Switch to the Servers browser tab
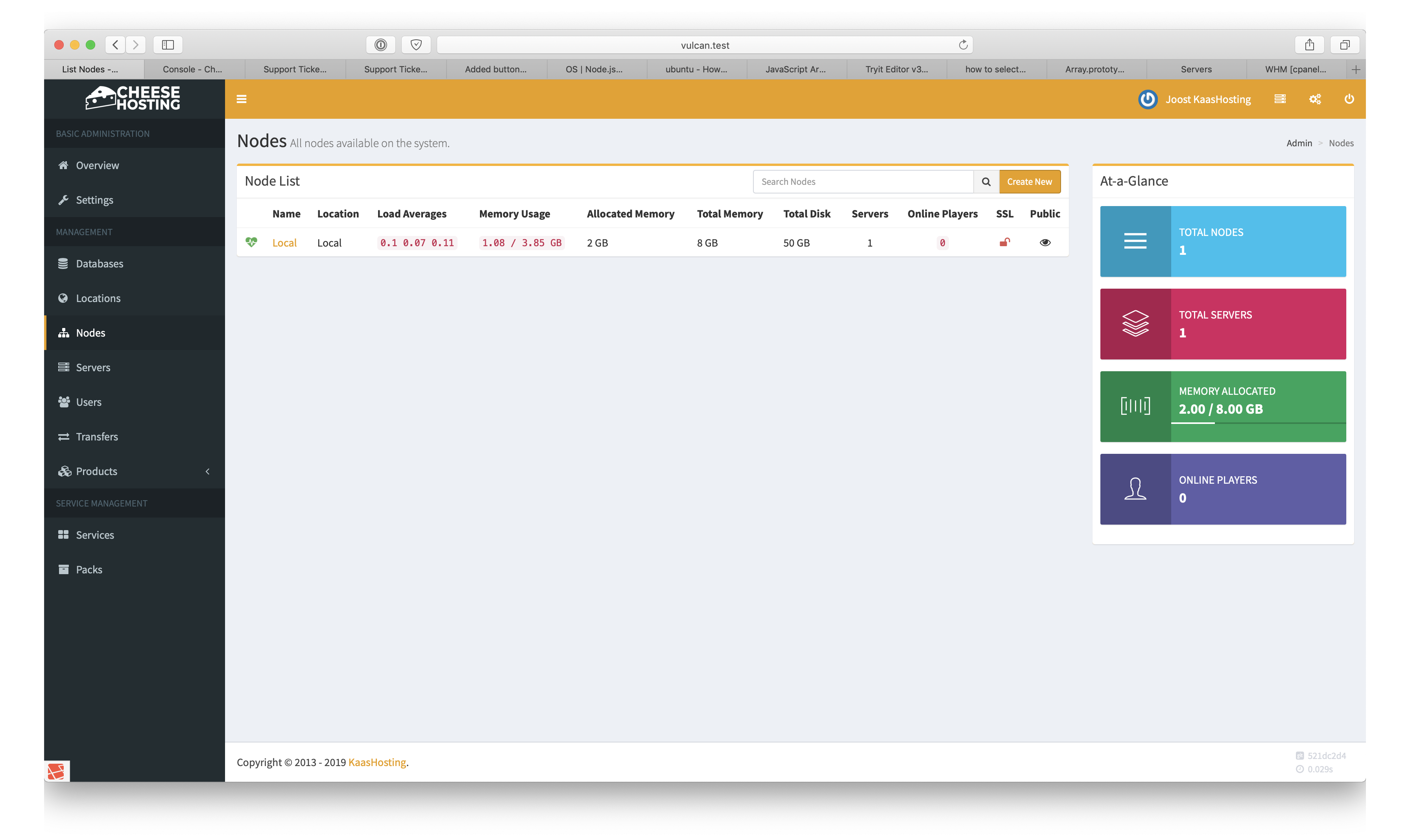 pyautogui.click(x=1196, y=69)
